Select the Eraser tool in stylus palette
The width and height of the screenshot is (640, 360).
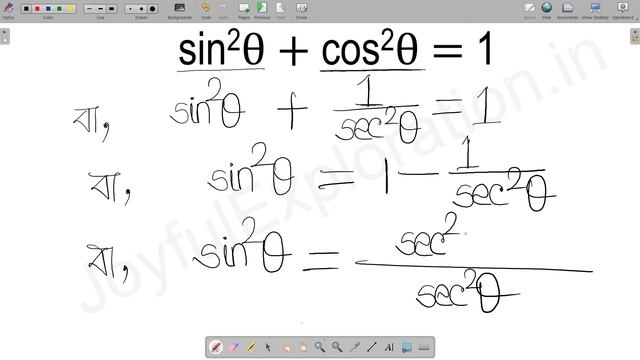coord(233,347)
